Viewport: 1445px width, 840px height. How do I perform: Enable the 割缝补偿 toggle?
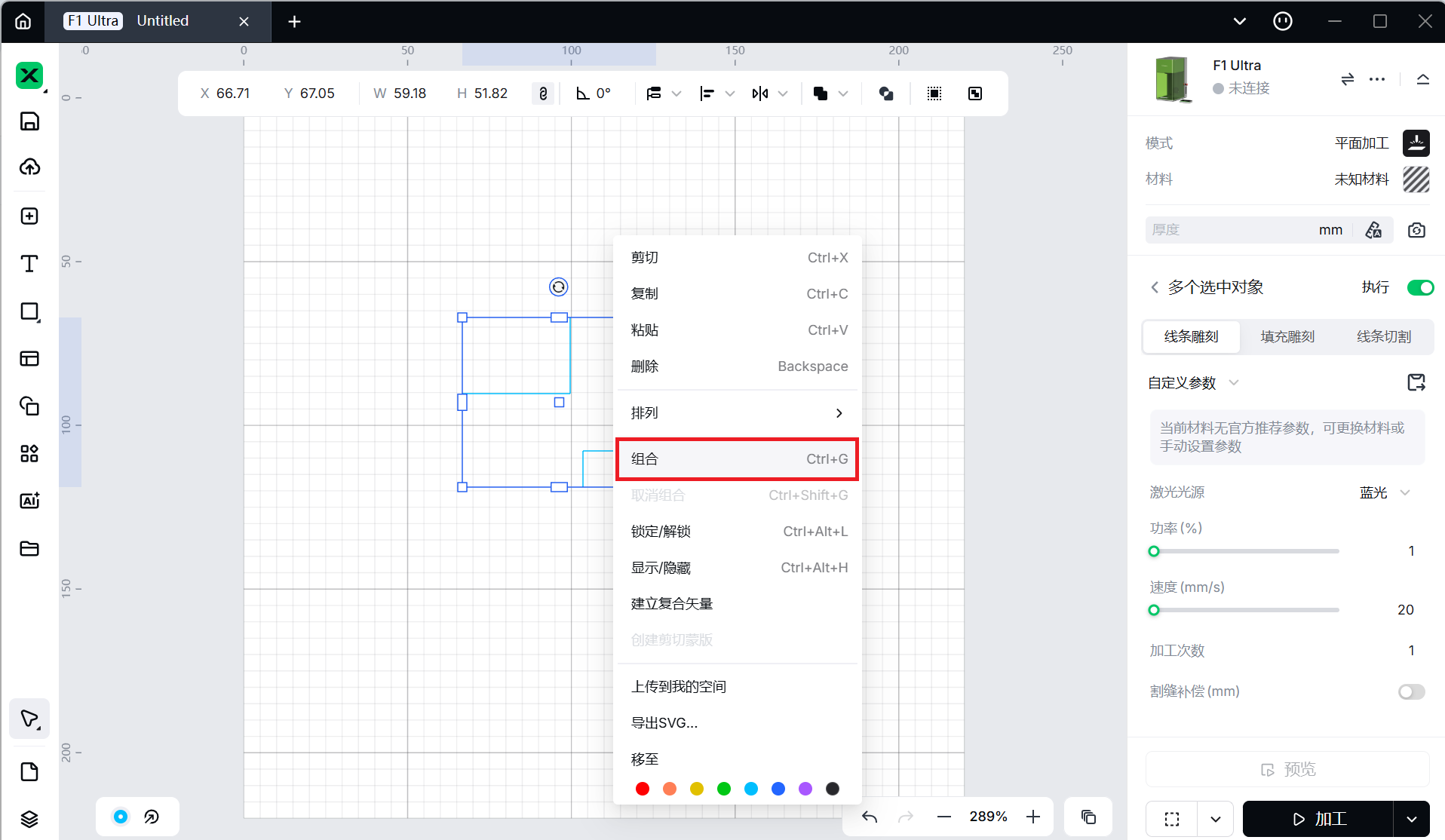coord(1411,691)
